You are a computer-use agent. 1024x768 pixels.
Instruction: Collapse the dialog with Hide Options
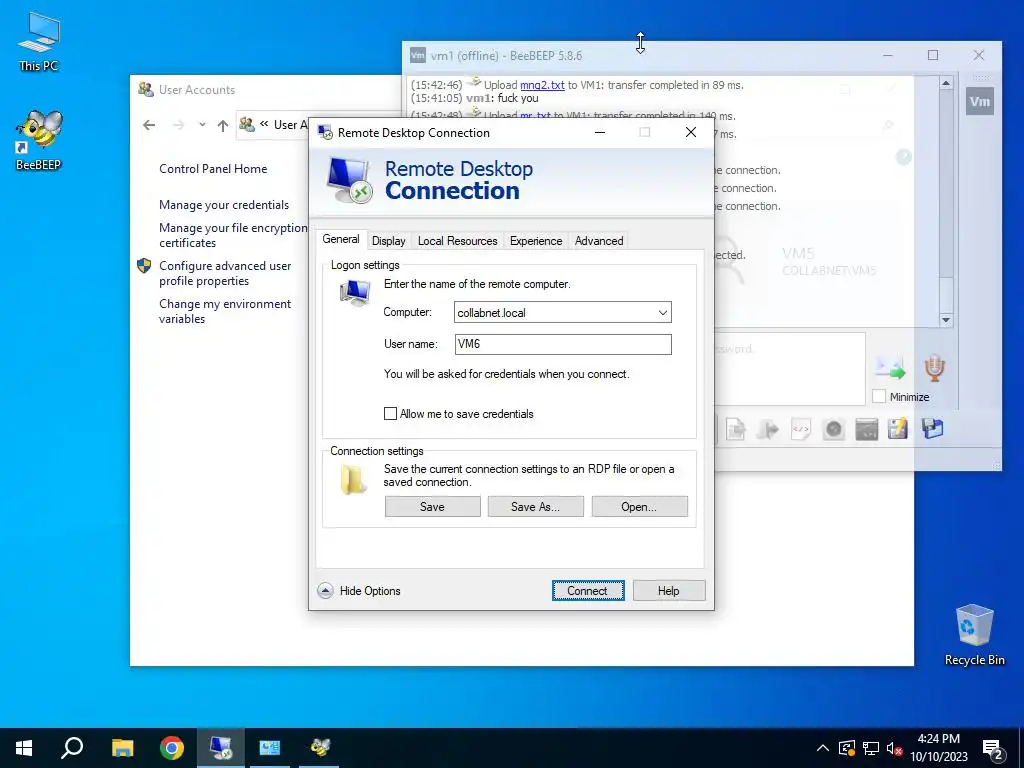[x=359, y=591]
